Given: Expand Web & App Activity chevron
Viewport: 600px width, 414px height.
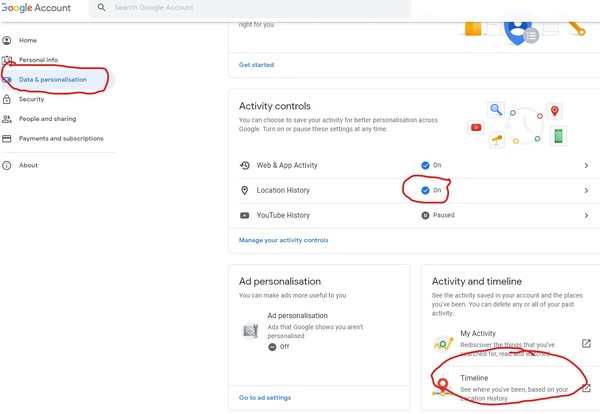Looking at the screenshot, I should pos(586,165).
